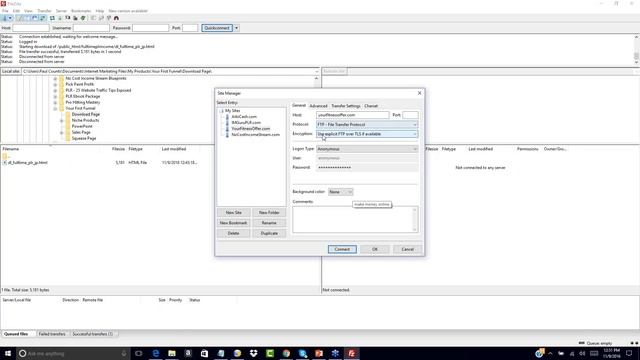Select the YourFitnessOffer.com site entry
This screenshot has height=360, width=640.
tap(251, 129)
